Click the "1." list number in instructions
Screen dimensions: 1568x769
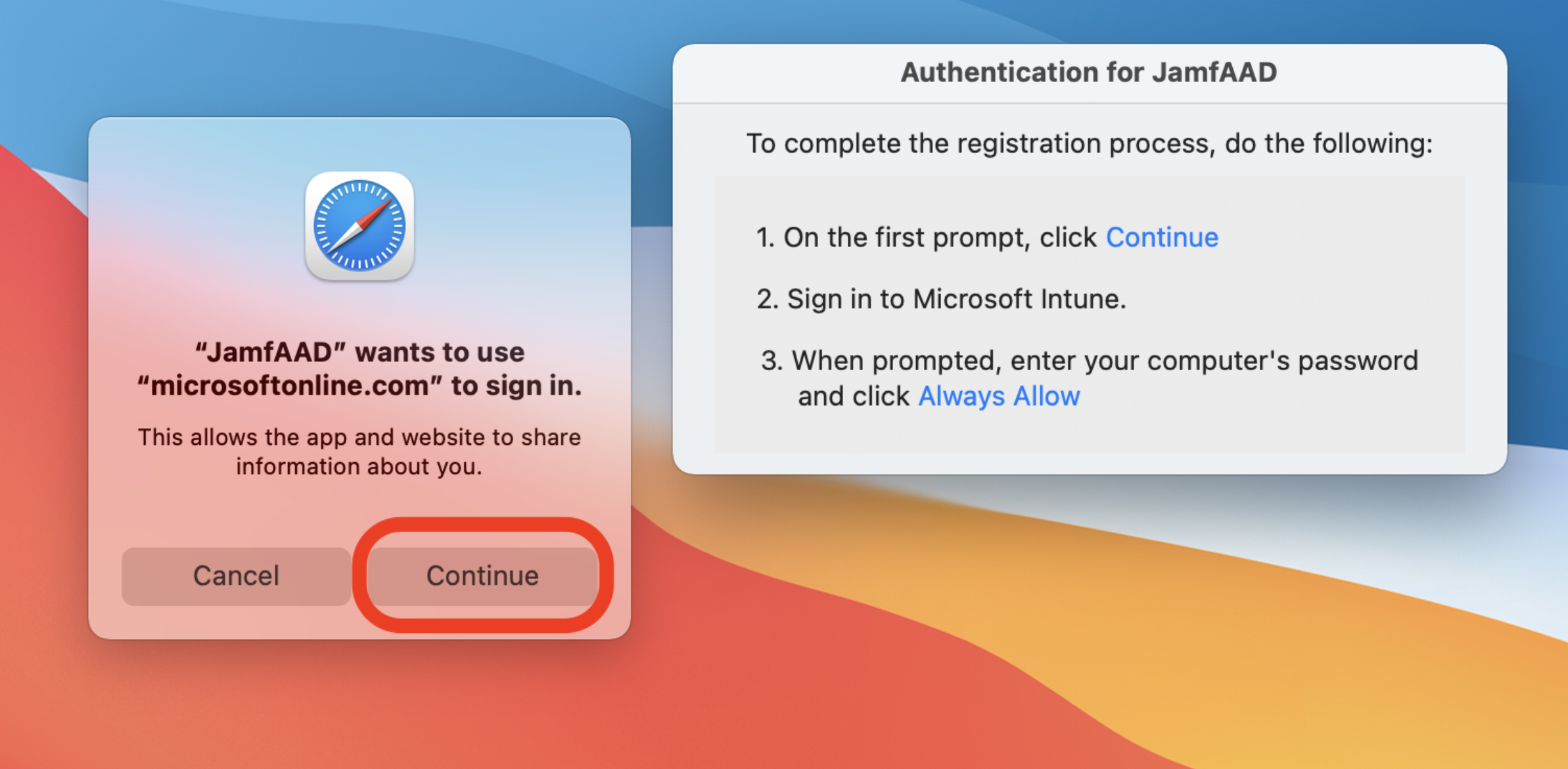765,238
